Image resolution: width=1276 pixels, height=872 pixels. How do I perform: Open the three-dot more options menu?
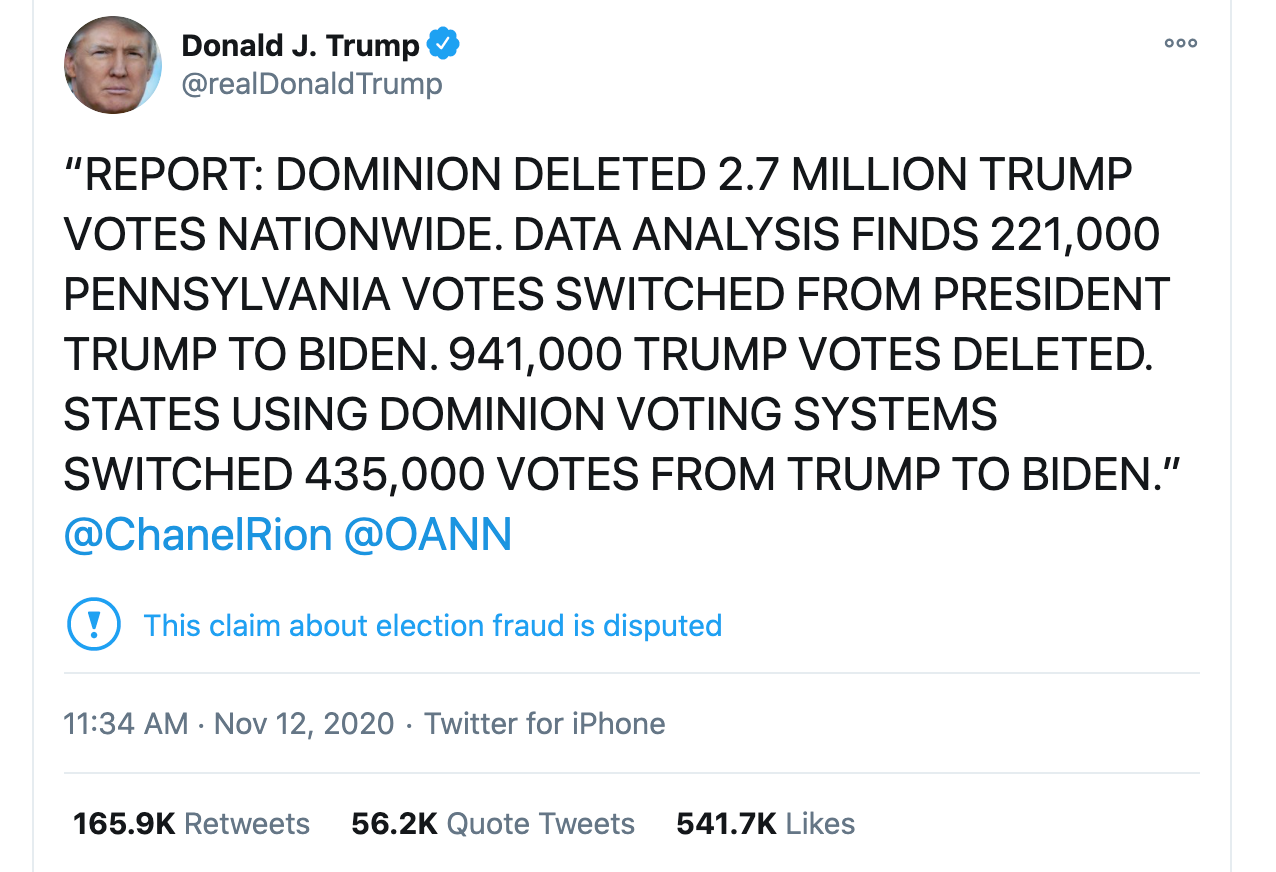pos(1180,44)
